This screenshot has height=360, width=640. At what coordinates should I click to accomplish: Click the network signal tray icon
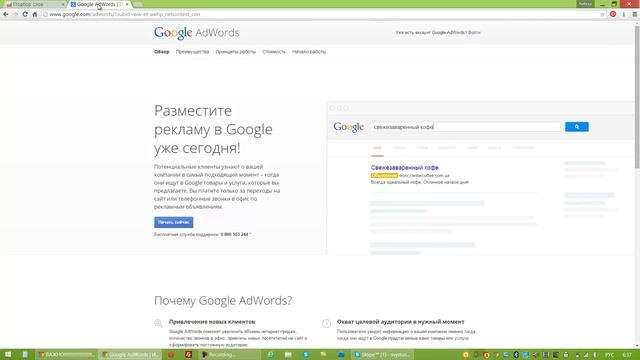point(586,355)
